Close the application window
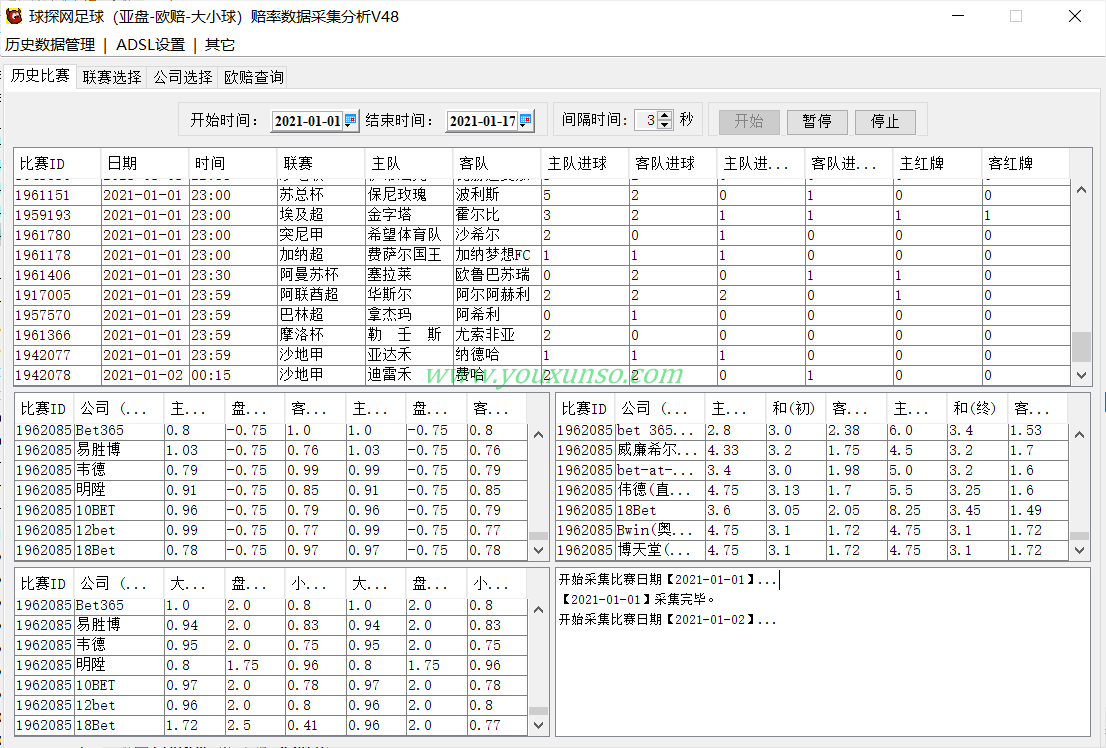Image resolution: width=1106 pixels, height=748 pixels. click(x=1075, y=16)
